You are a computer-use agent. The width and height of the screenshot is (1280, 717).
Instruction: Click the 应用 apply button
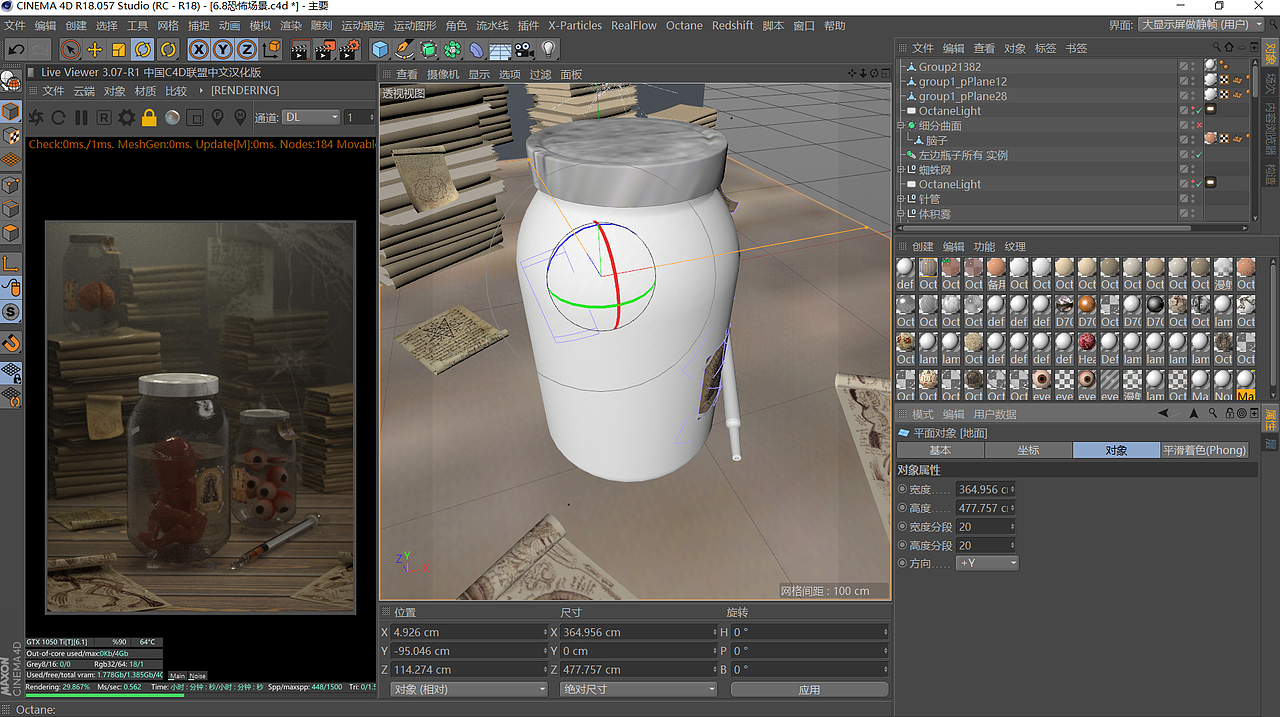809,690
